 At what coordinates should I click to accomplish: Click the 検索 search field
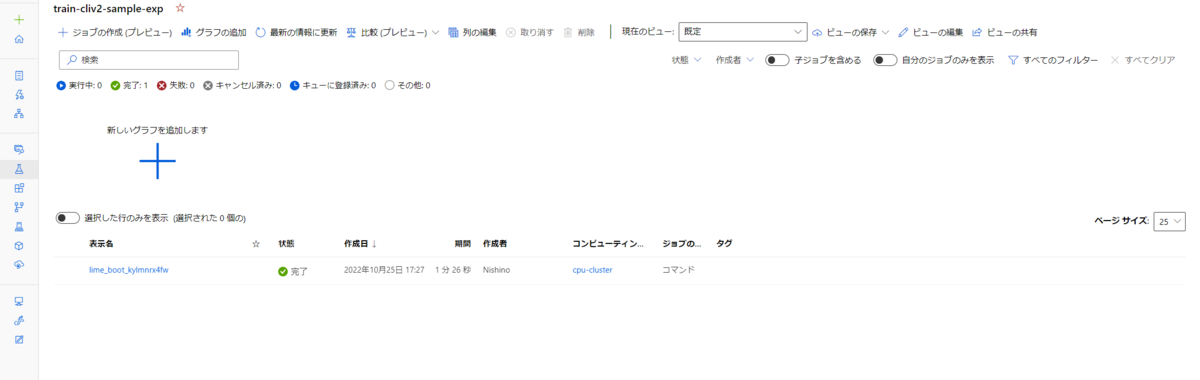148,60
